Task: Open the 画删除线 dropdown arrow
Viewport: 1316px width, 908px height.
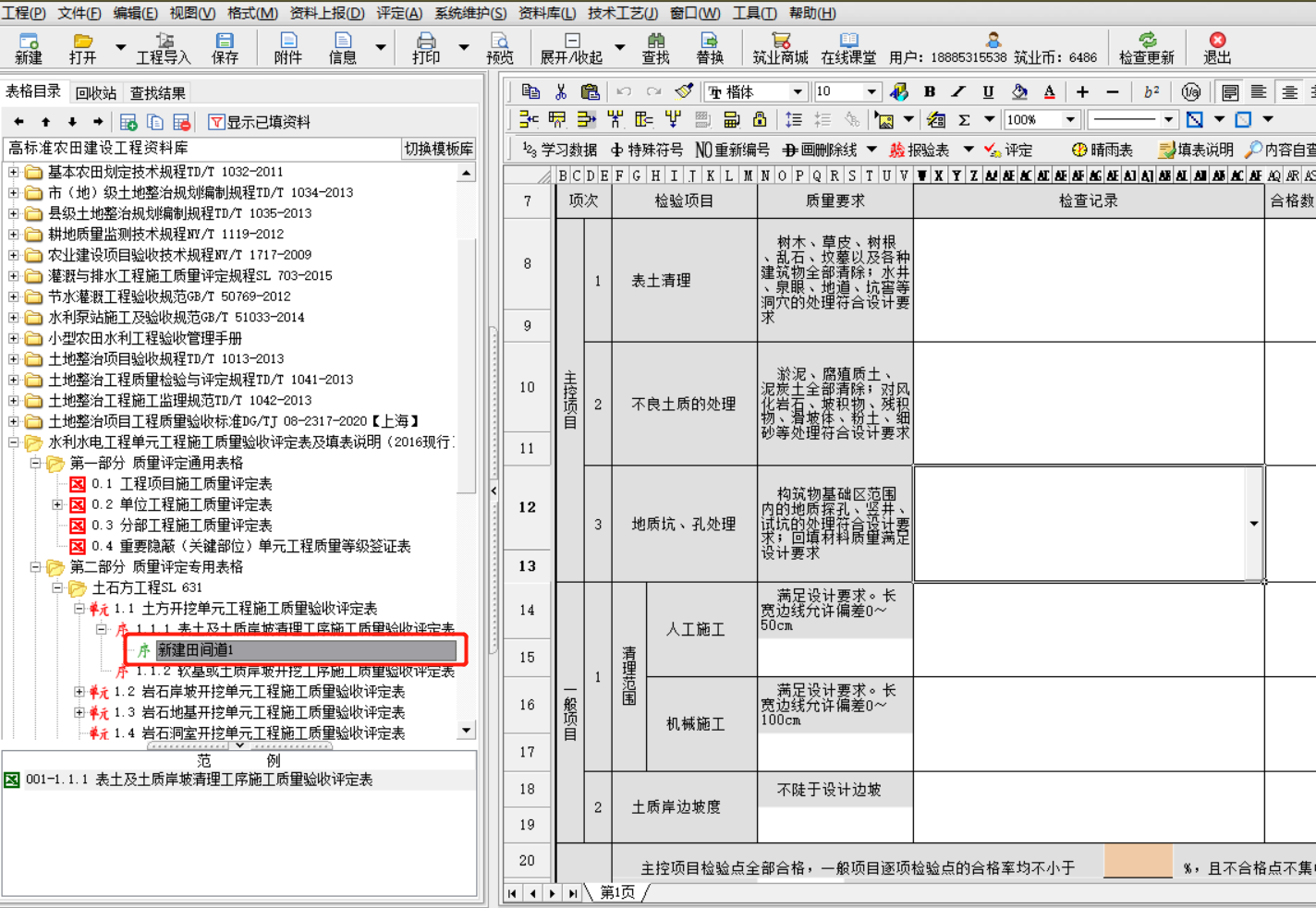Action: (871, 150)
